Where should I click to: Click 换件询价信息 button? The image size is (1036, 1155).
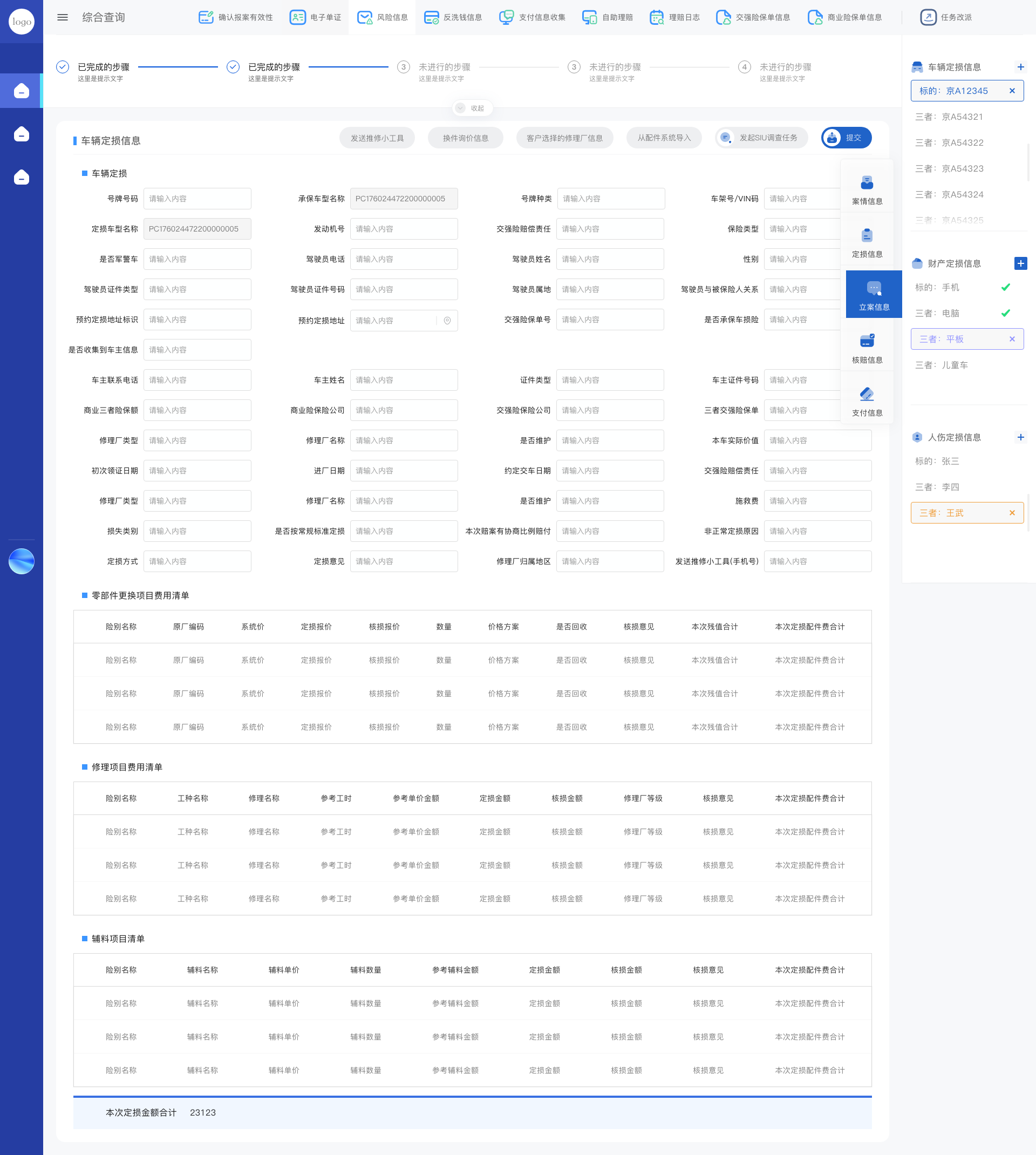coord(465,138)
